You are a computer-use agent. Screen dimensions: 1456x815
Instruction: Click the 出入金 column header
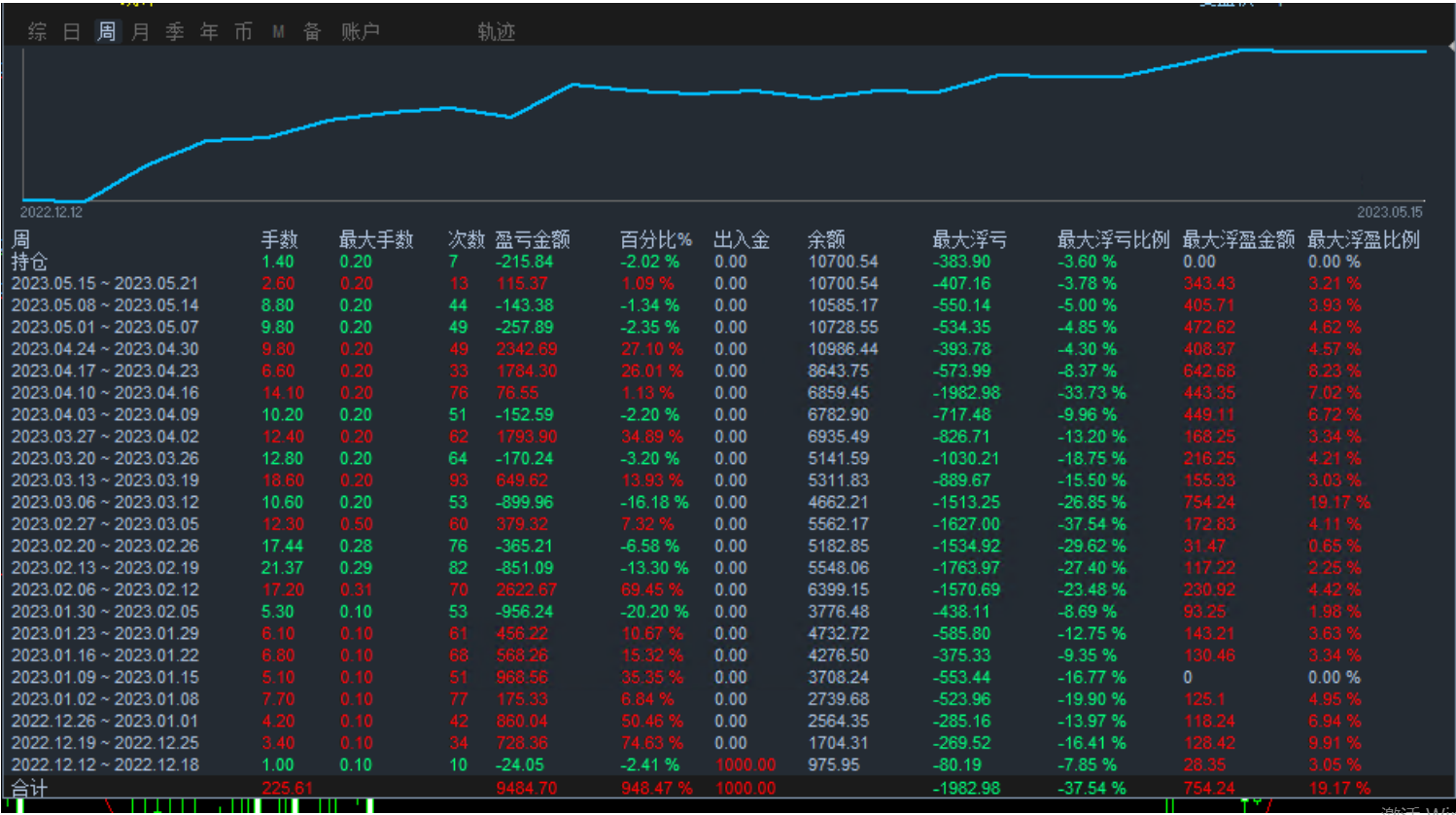(x=741, y=239)
